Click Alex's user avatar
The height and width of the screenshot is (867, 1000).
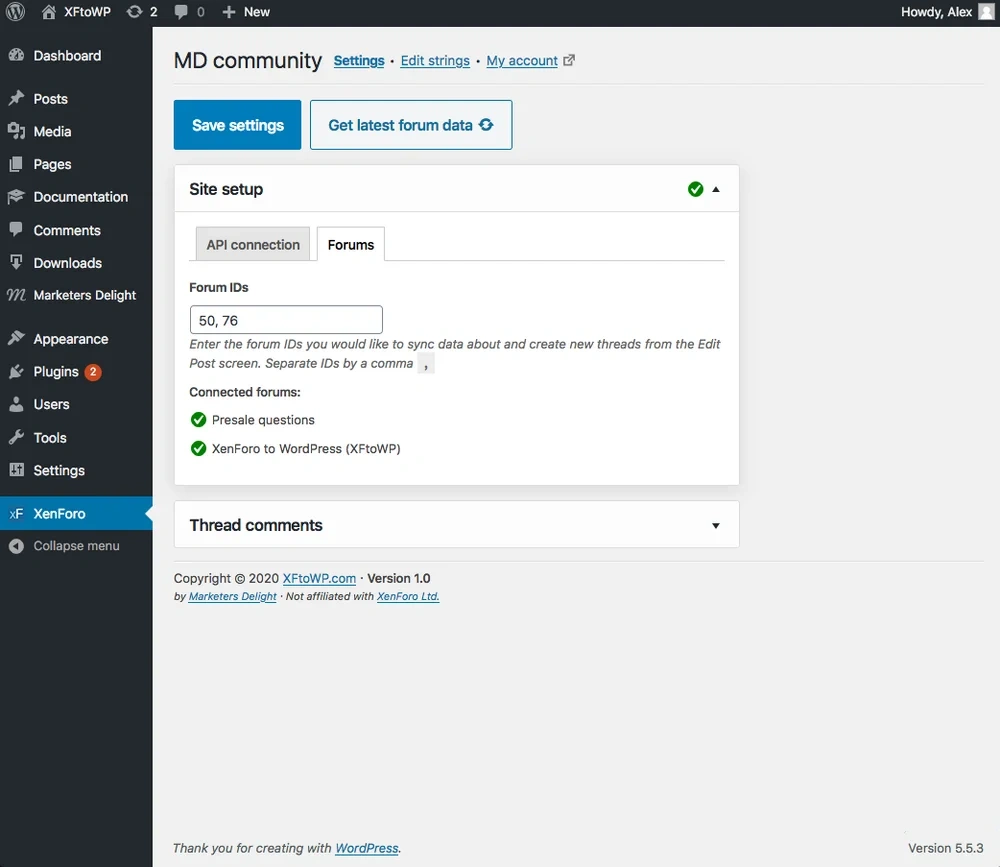pos(986,12)
